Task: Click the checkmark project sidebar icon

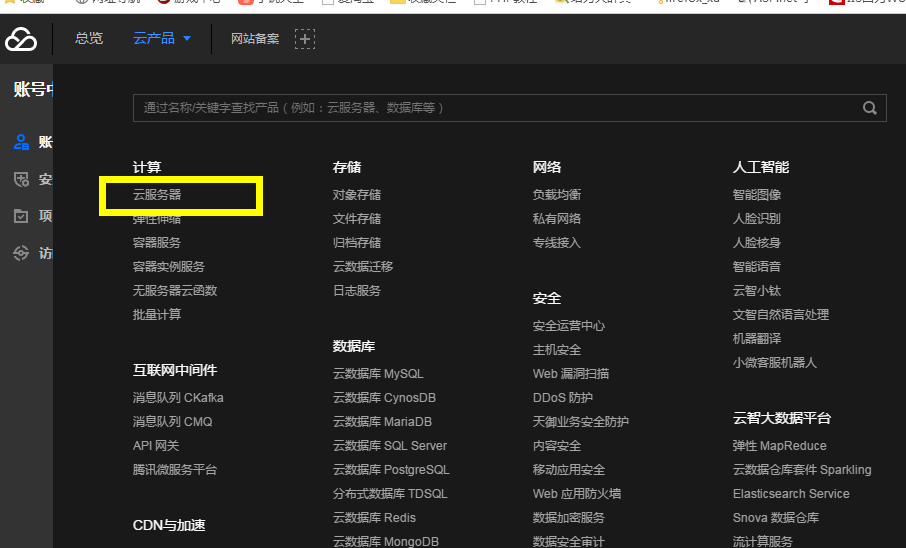Action: tap(21, 216)
